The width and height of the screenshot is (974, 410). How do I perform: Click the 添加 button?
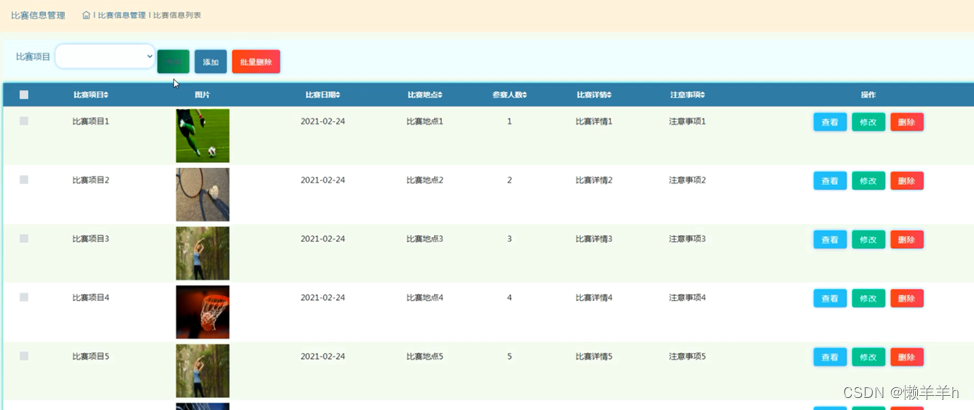211,62
